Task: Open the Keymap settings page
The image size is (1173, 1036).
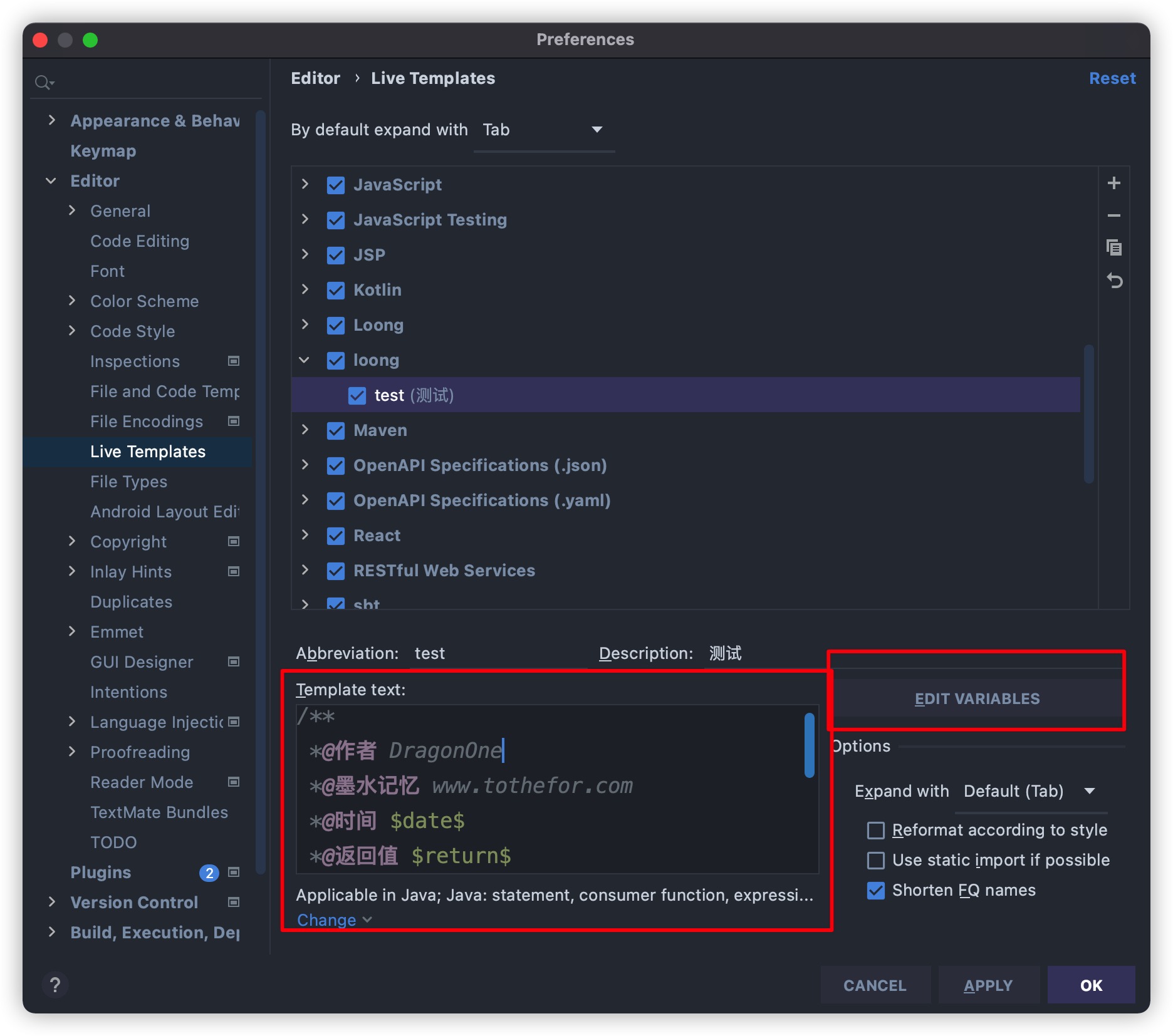Action: pos(103,151)
